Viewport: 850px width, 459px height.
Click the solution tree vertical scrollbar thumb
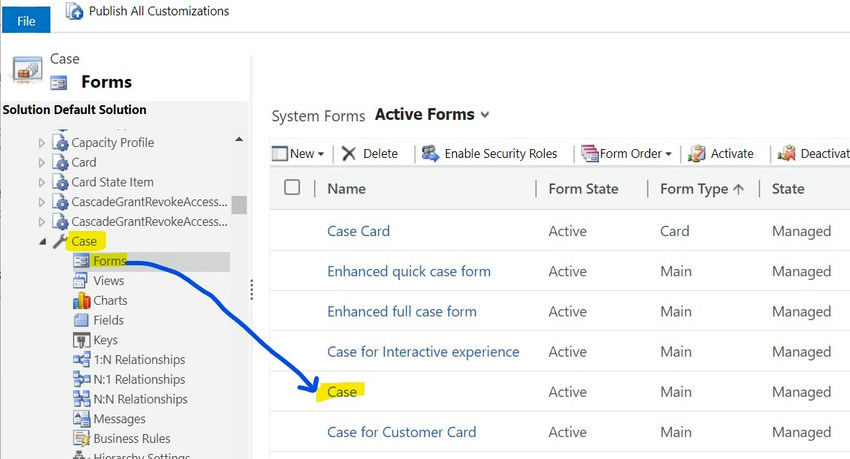[x=239, y=205]
